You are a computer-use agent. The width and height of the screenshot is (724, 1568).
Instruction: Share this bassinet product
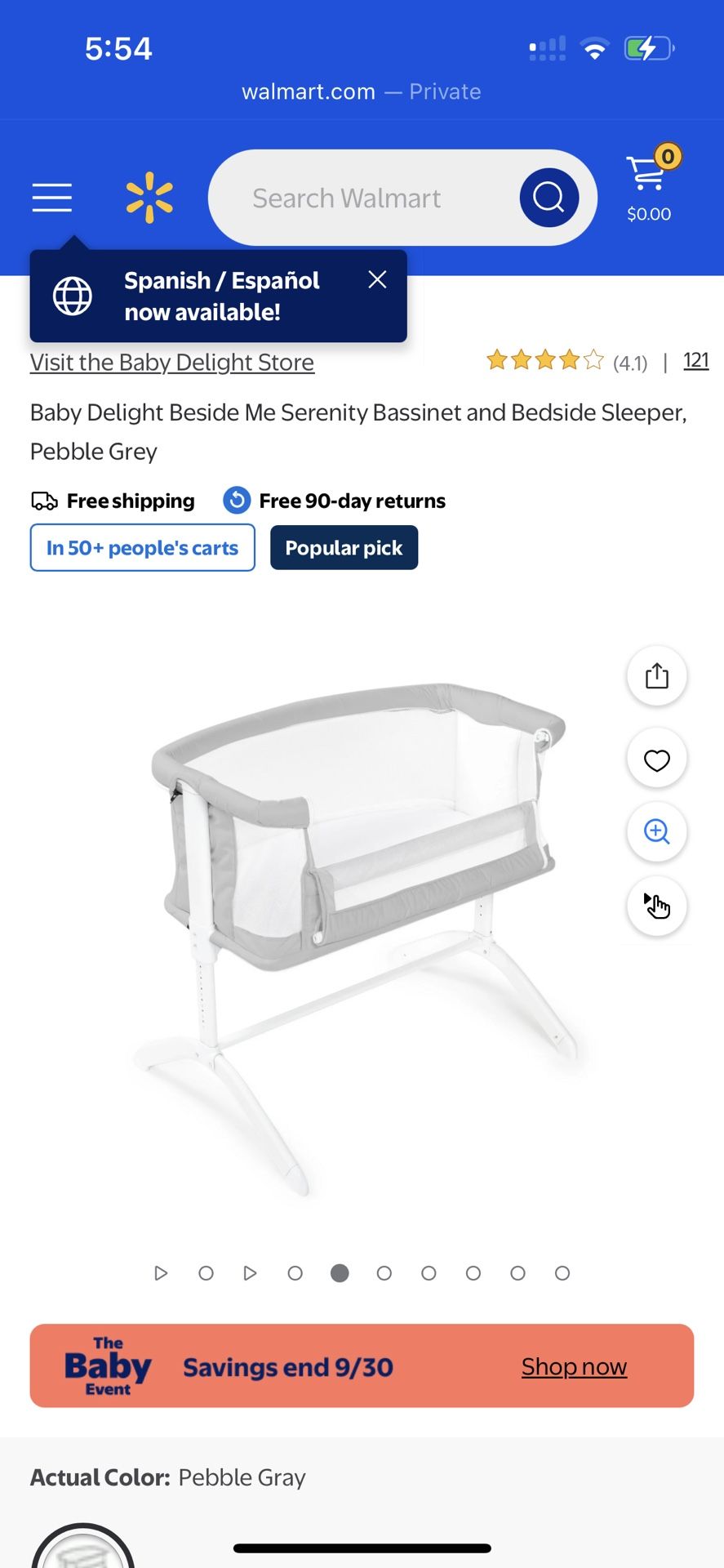(x=656, y=676)
